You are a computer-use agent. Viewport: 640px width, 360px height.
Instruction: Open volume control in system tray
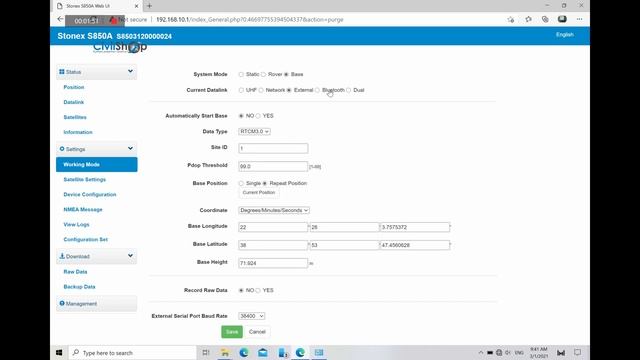pos(508,353)
